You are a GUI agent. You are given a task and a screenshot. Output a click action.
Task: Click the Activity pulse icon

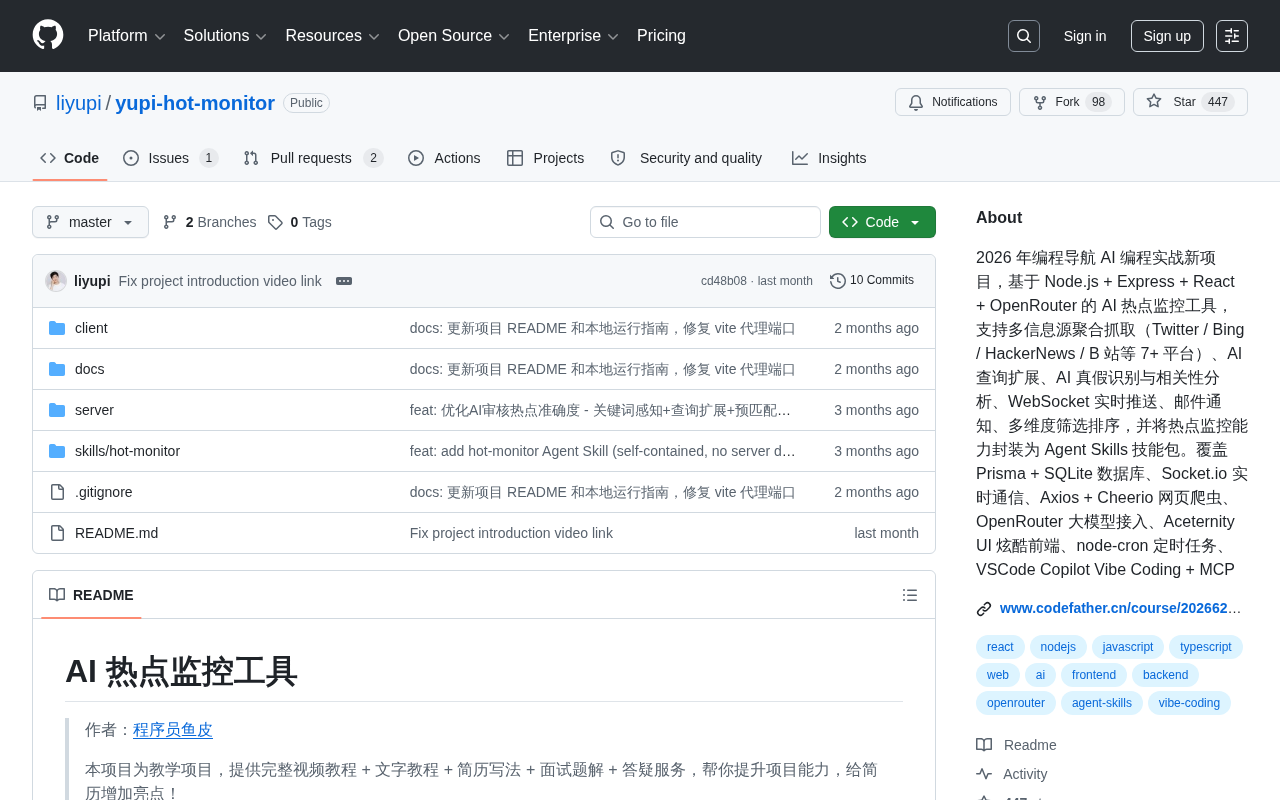(984, 774)
